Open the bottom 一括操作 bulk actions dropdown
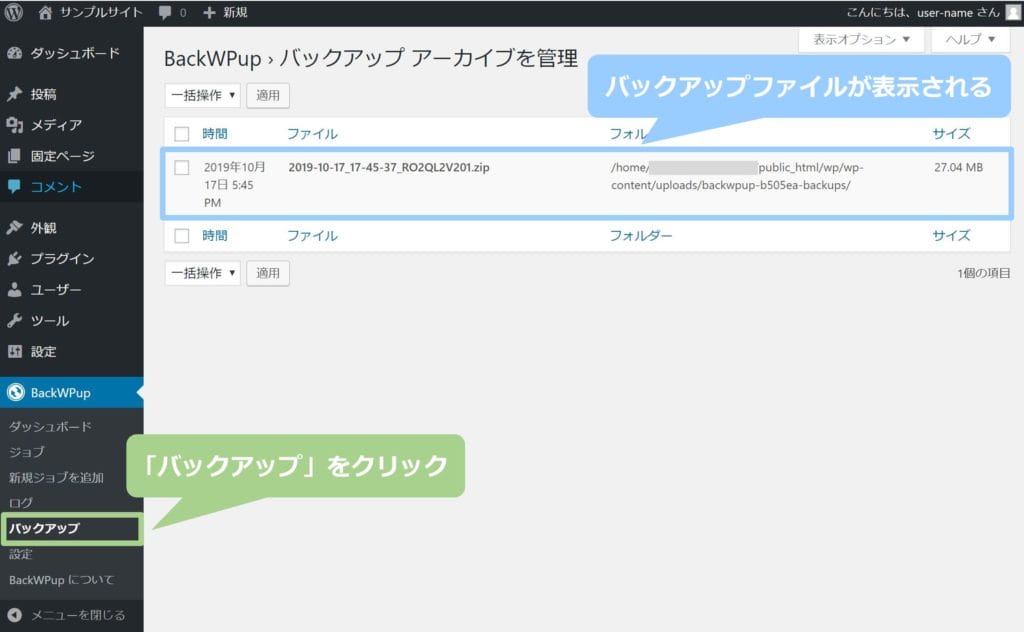 (203, 273)
